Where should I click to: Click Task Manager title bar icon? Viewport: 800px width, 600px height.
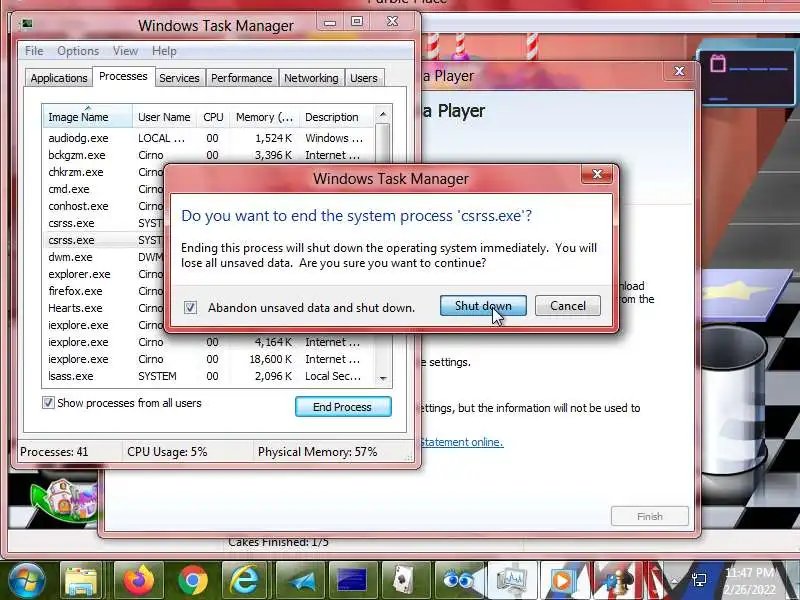point(27,23)
